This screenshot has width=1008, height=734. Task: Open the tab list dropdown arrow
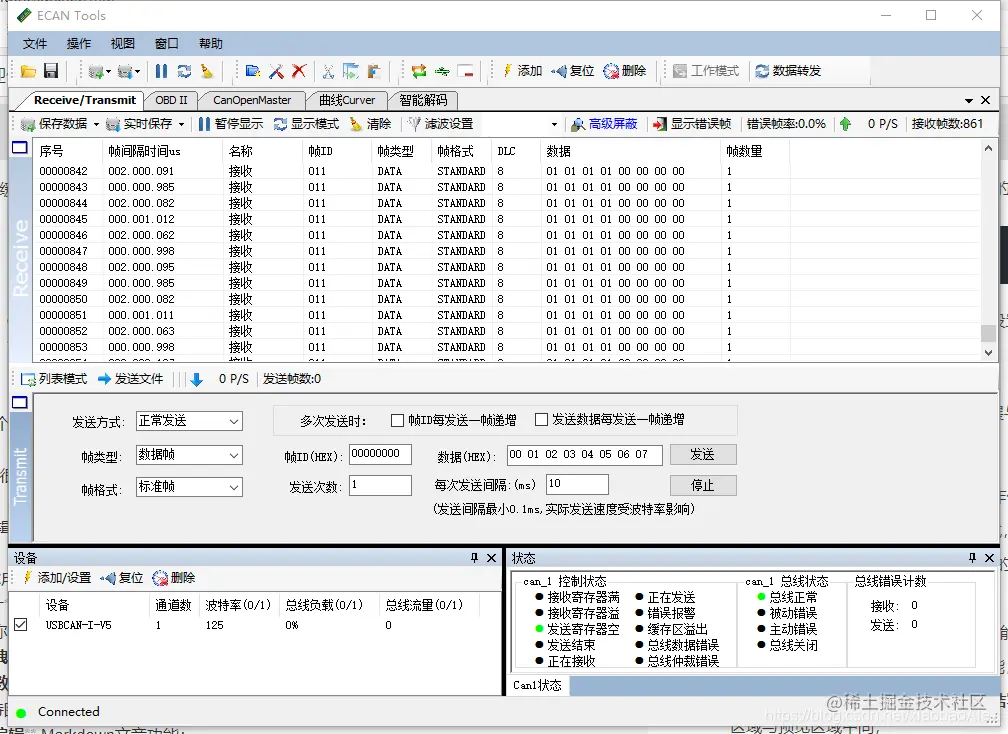pos(969,101)
